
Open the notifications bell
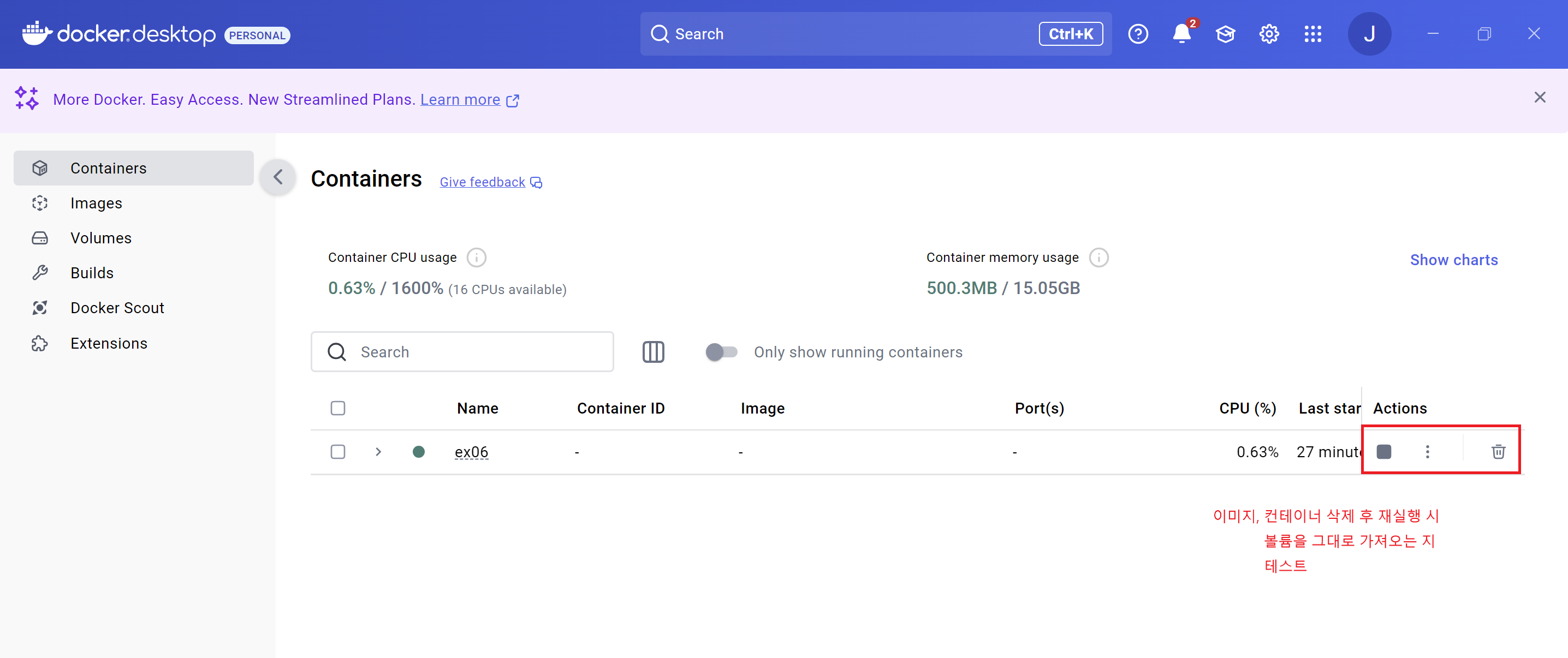(x=1181, y=34)
